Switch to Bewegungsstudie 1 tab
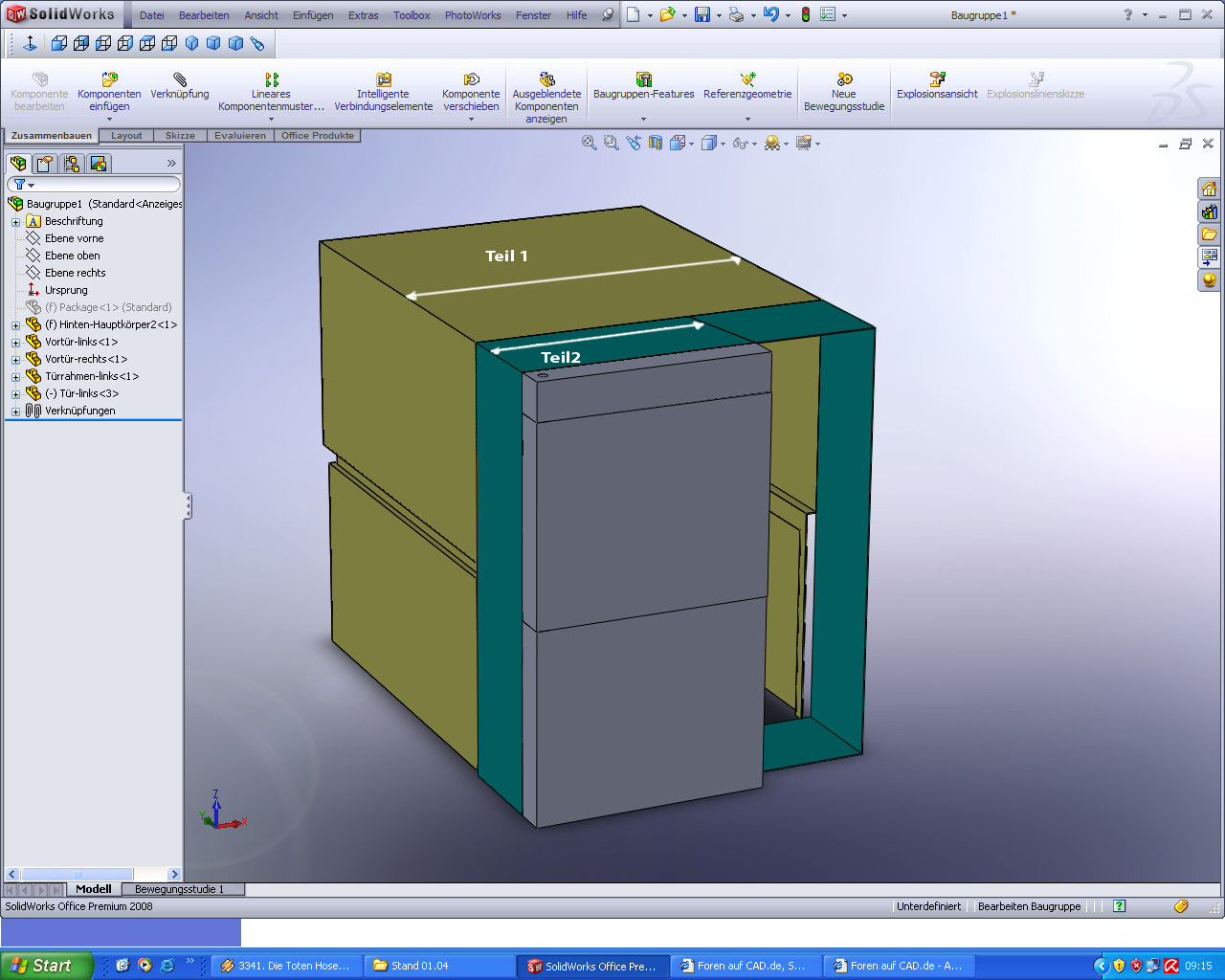1225x980 pixels. pos(179,889)
